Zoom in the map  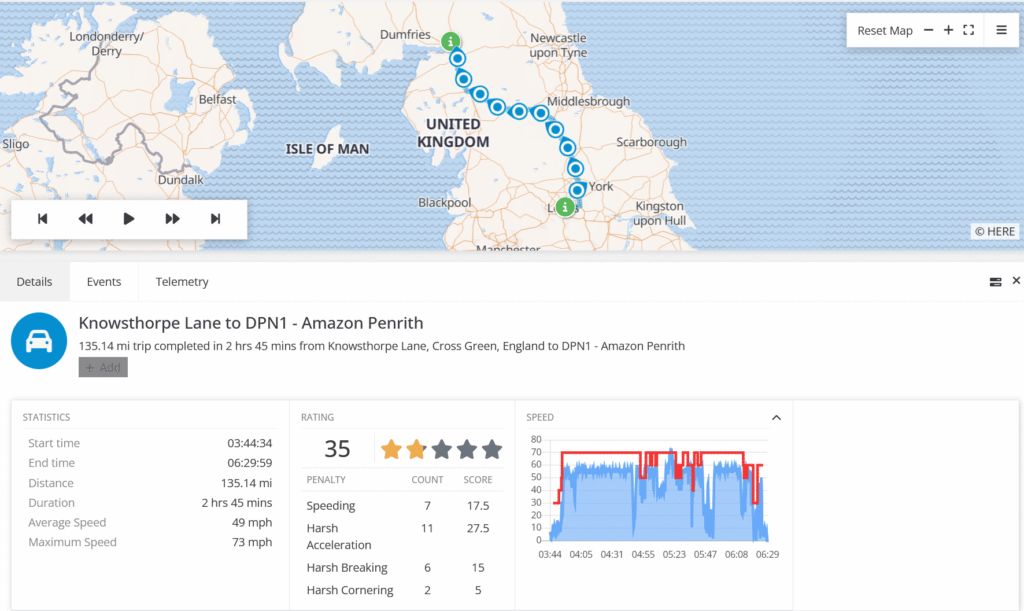point(948,30)
